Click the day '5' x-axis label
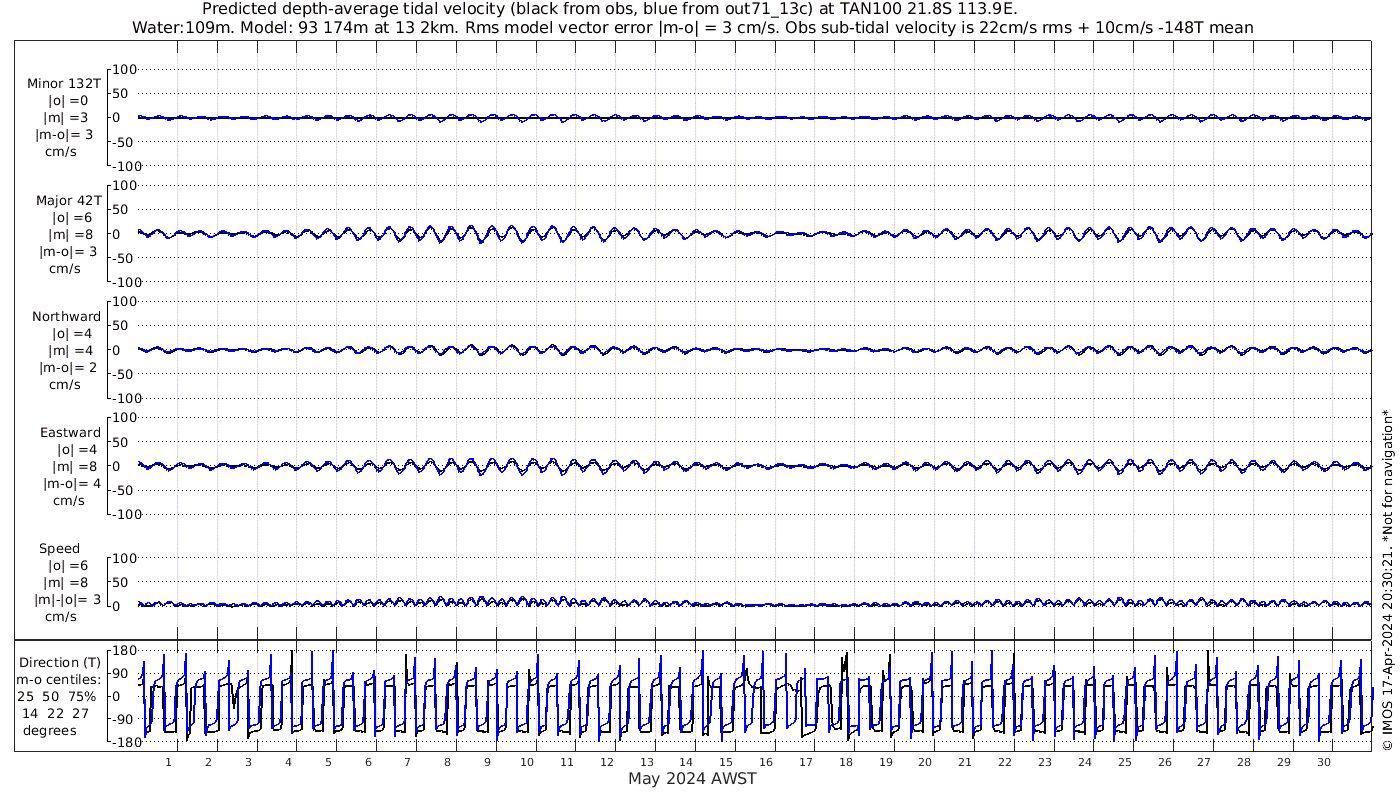 (328, 762)
